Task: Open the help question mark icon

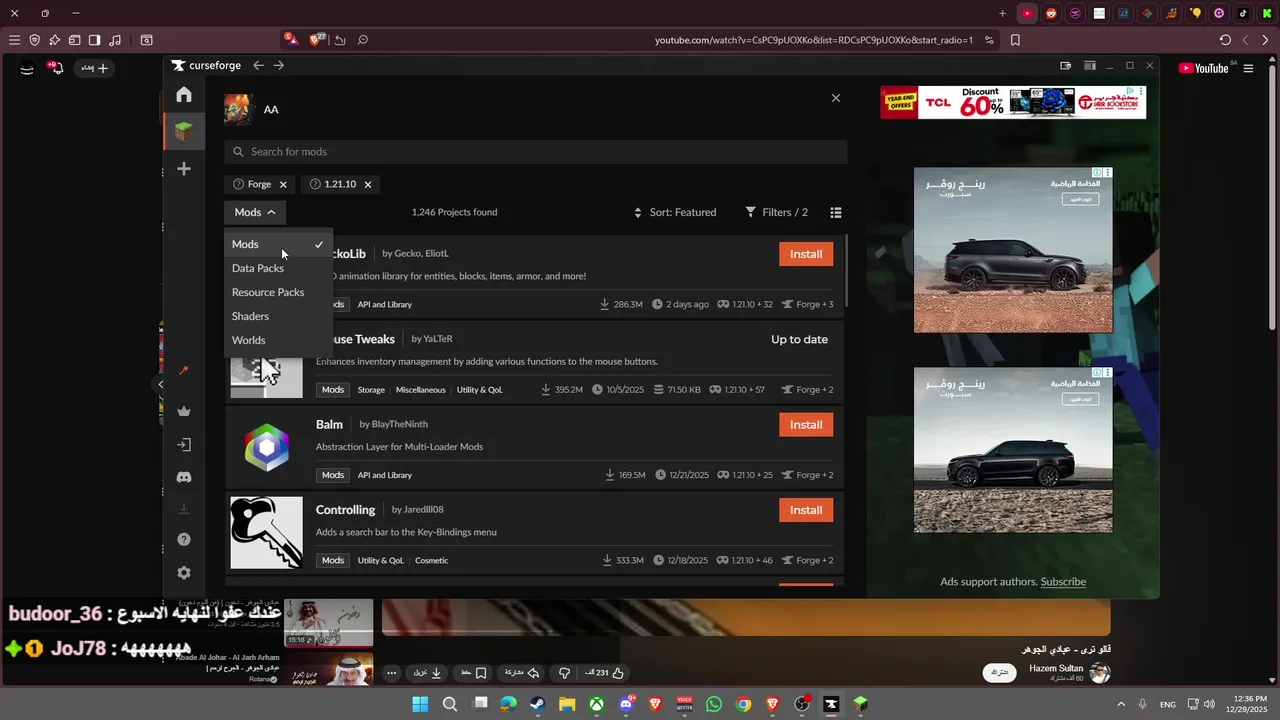Action: click(x=184, y=540)
